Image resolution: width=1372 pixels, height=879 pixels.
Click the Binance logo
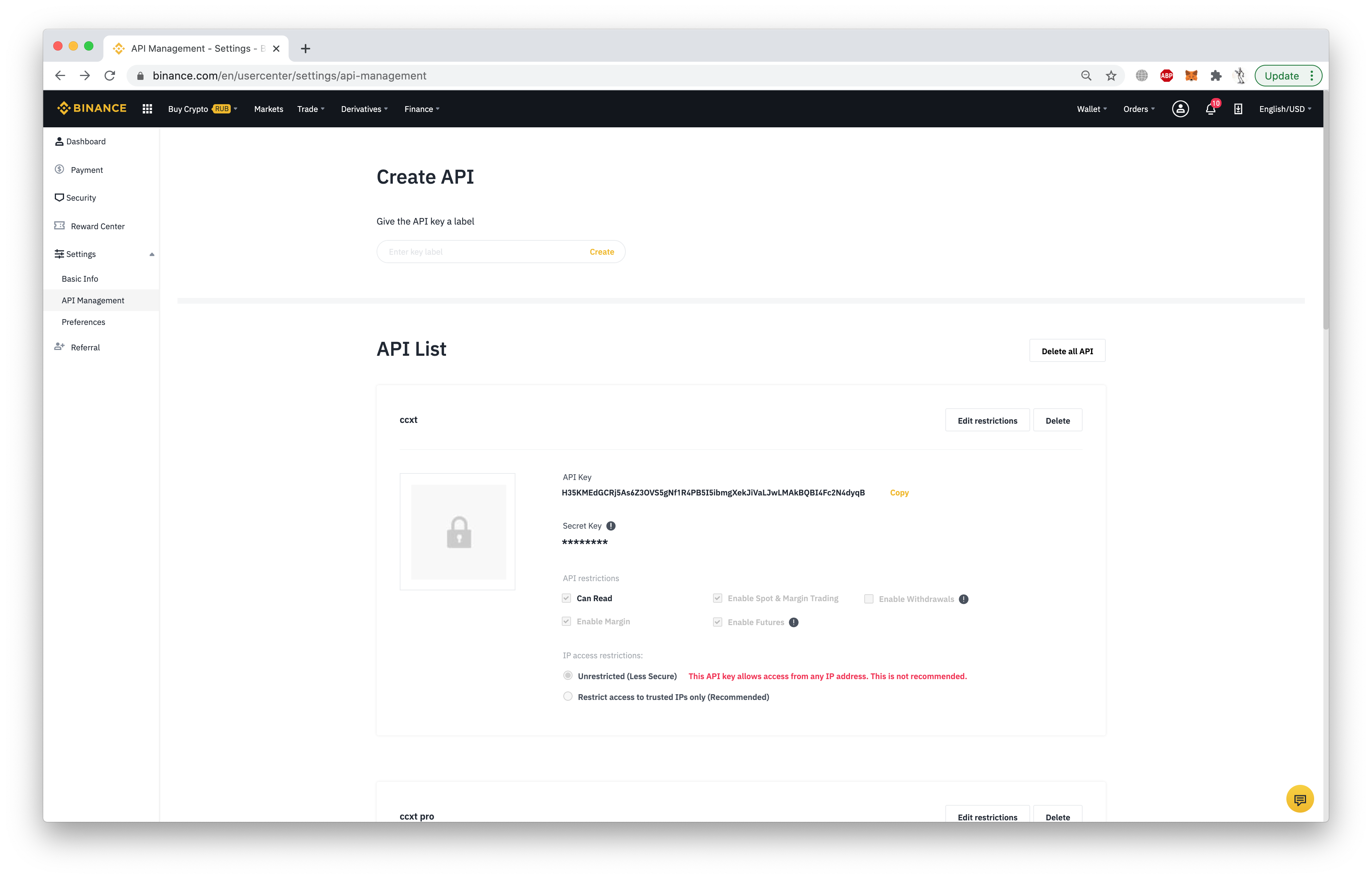[92, 108]
